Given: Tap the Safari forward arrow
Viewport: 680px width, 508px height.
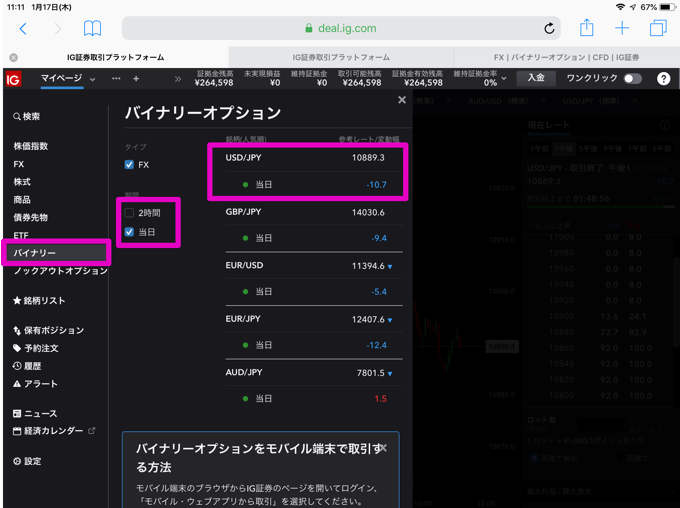Looking at the screenshot, I should [x=58, y=29].
